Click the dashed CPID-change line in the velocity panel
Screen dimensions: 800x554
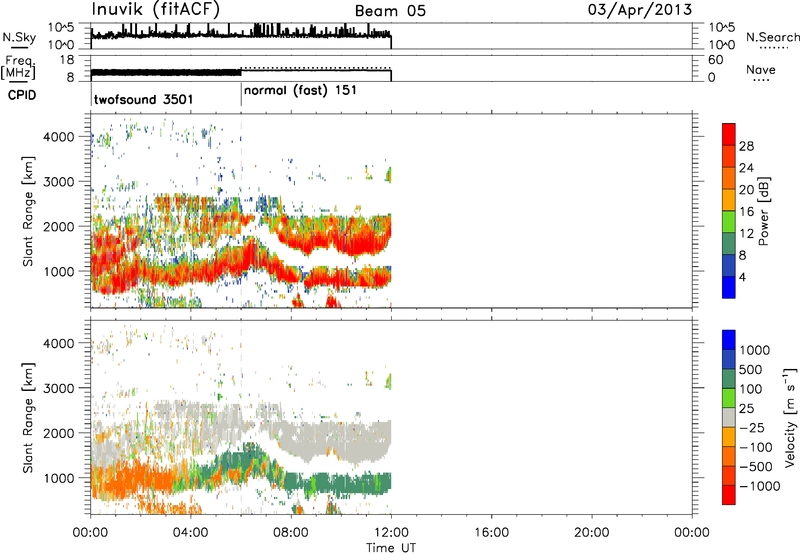(241, 418)
